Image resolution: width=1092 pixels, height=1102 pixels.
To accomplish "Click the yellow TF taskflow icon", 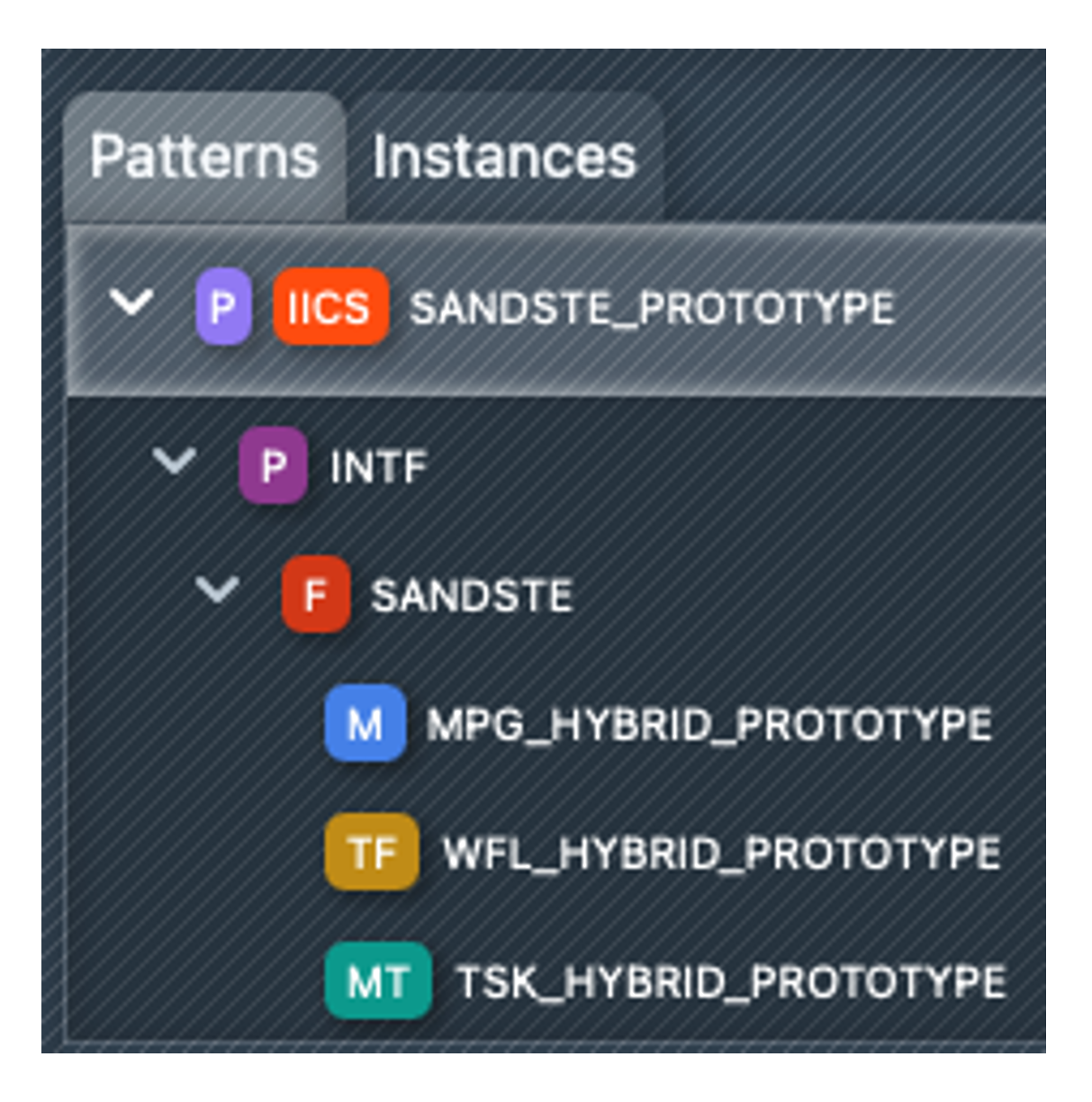I will tap(372, 852).
